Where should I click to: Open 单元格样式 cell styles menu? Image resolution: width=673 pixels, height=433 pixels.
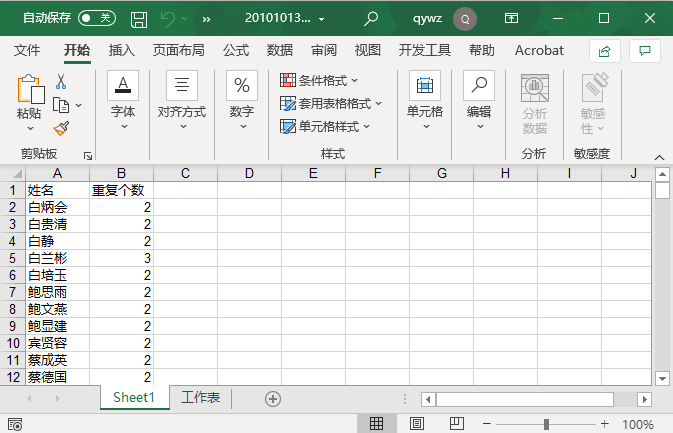pyautogui.click(x=324, y=127)
